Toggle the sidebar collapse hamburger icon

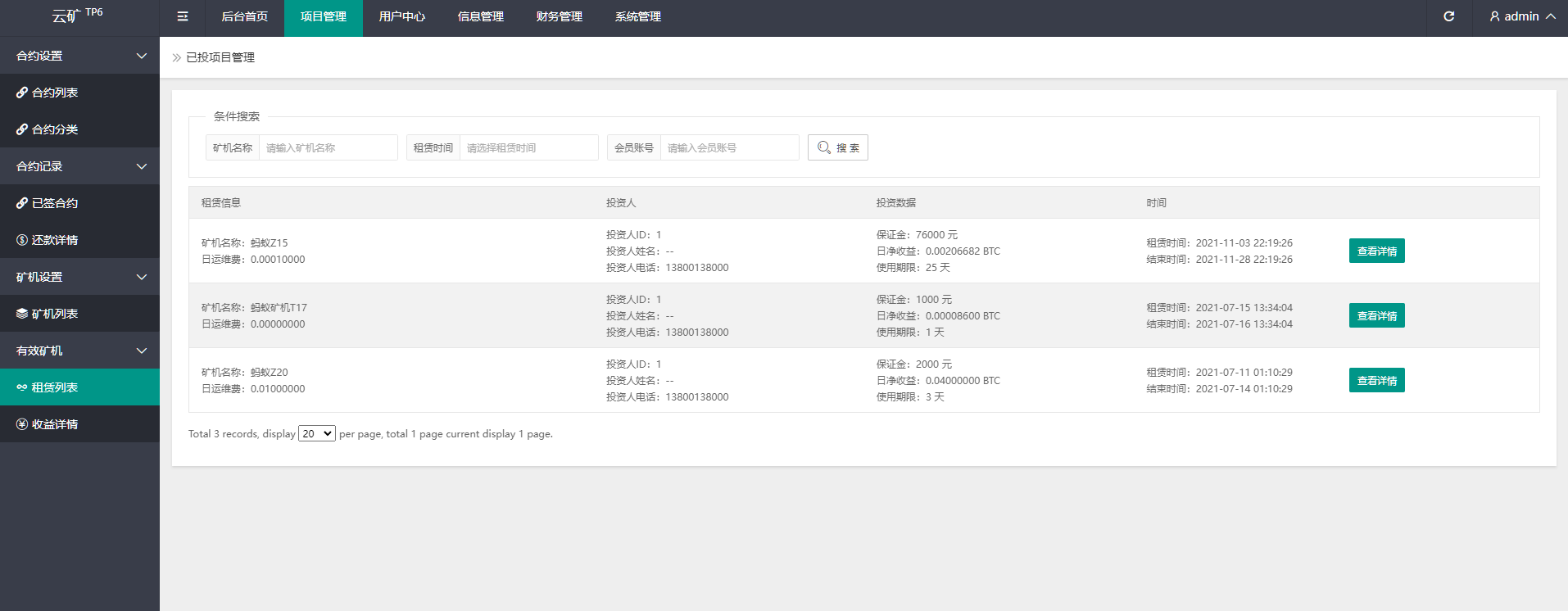pyautogui.click(x=183, y=16)
